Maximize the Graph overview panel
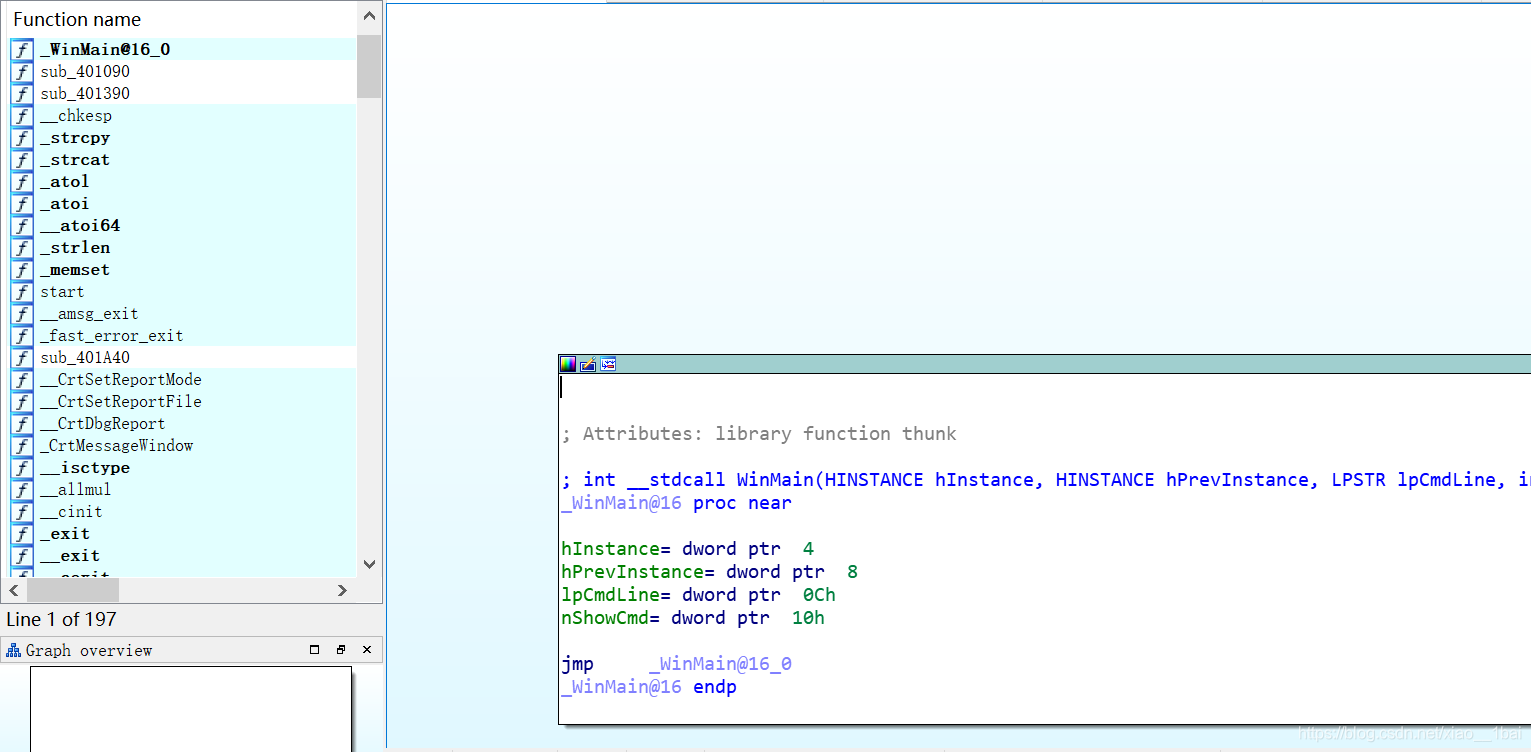Screen dimensions: 1531x752 (x=314, y=650)
